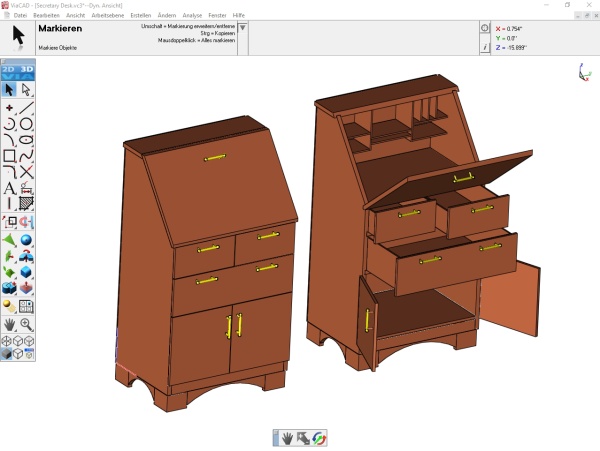Activate the Pan hand tool in toolbox
The height and width of the screenshot is (451, 600).
10,325
